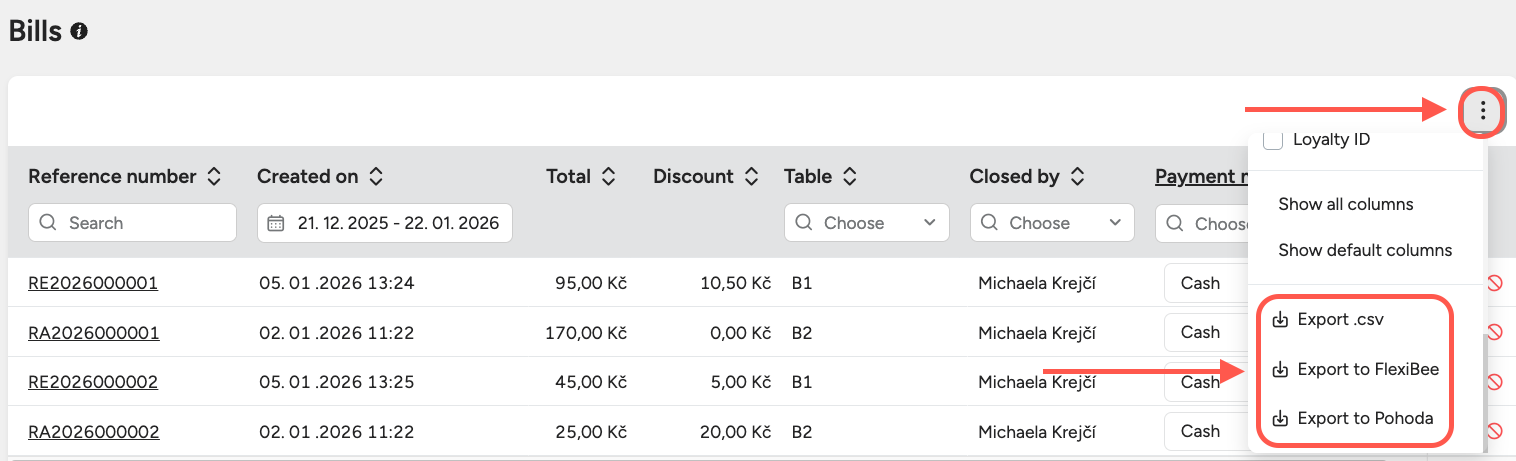Image resolution: width=1516 pixels, height=461 pixels.
Task: Open bill RA2026000001 link
Action: point(94,332)
